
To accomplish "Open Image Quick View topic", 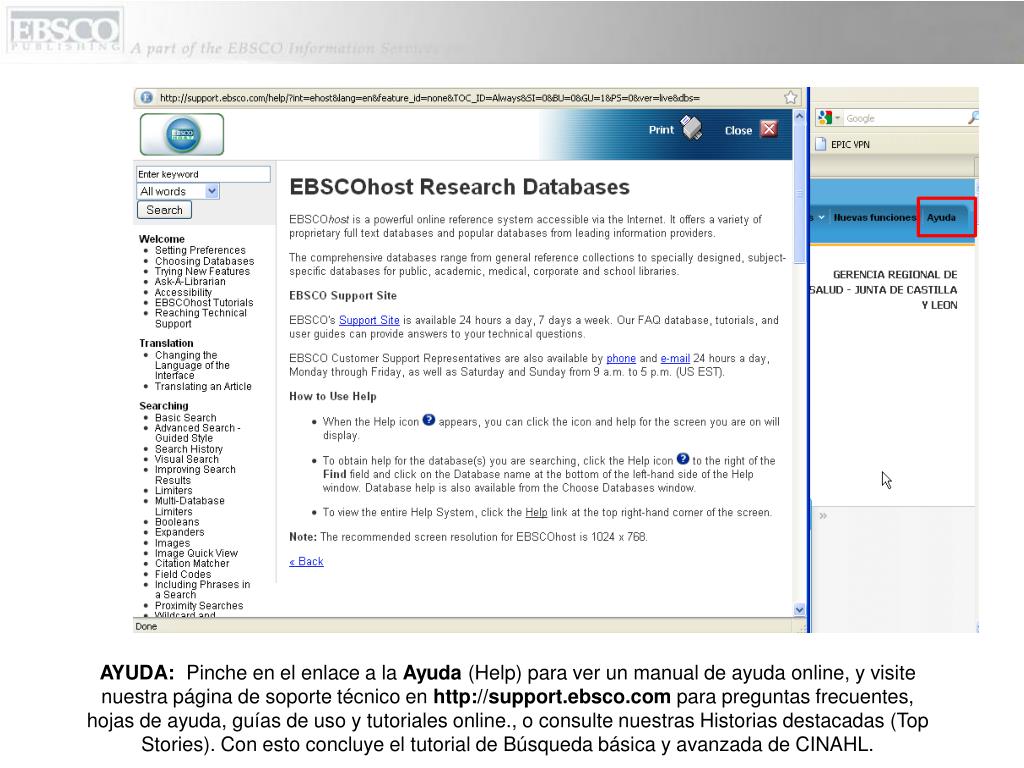I will tap(197, 553).
